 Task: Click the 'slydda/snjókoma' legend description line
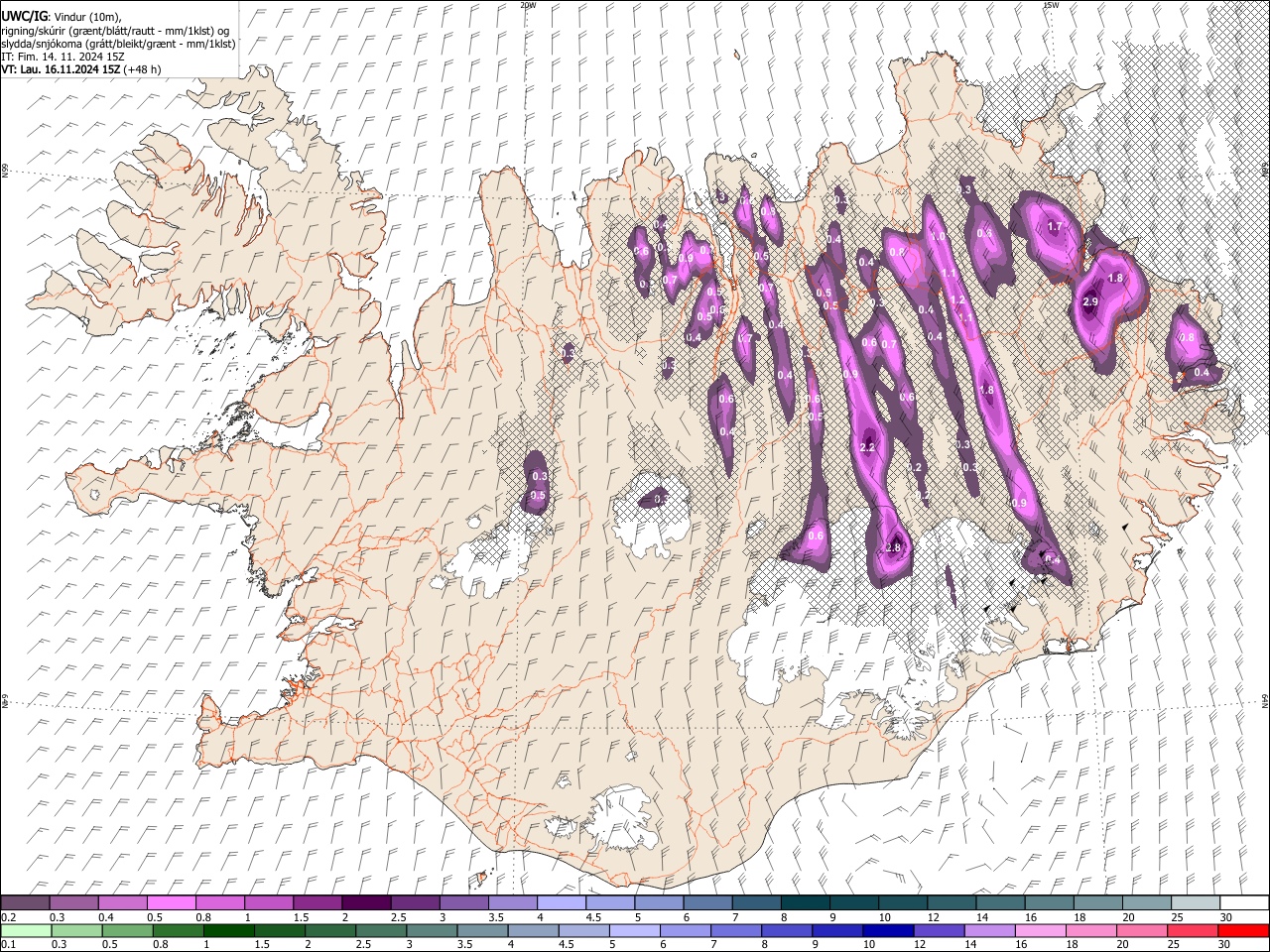tap(118, 44)
